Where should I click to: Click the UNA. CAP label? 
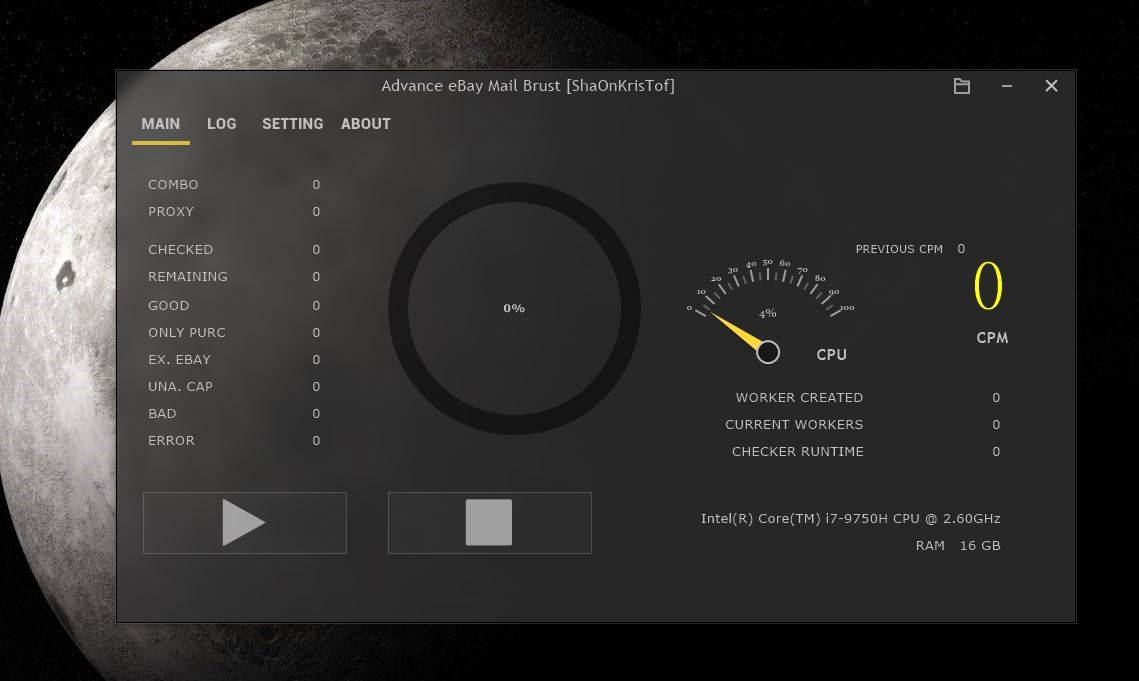pos(180,386)
